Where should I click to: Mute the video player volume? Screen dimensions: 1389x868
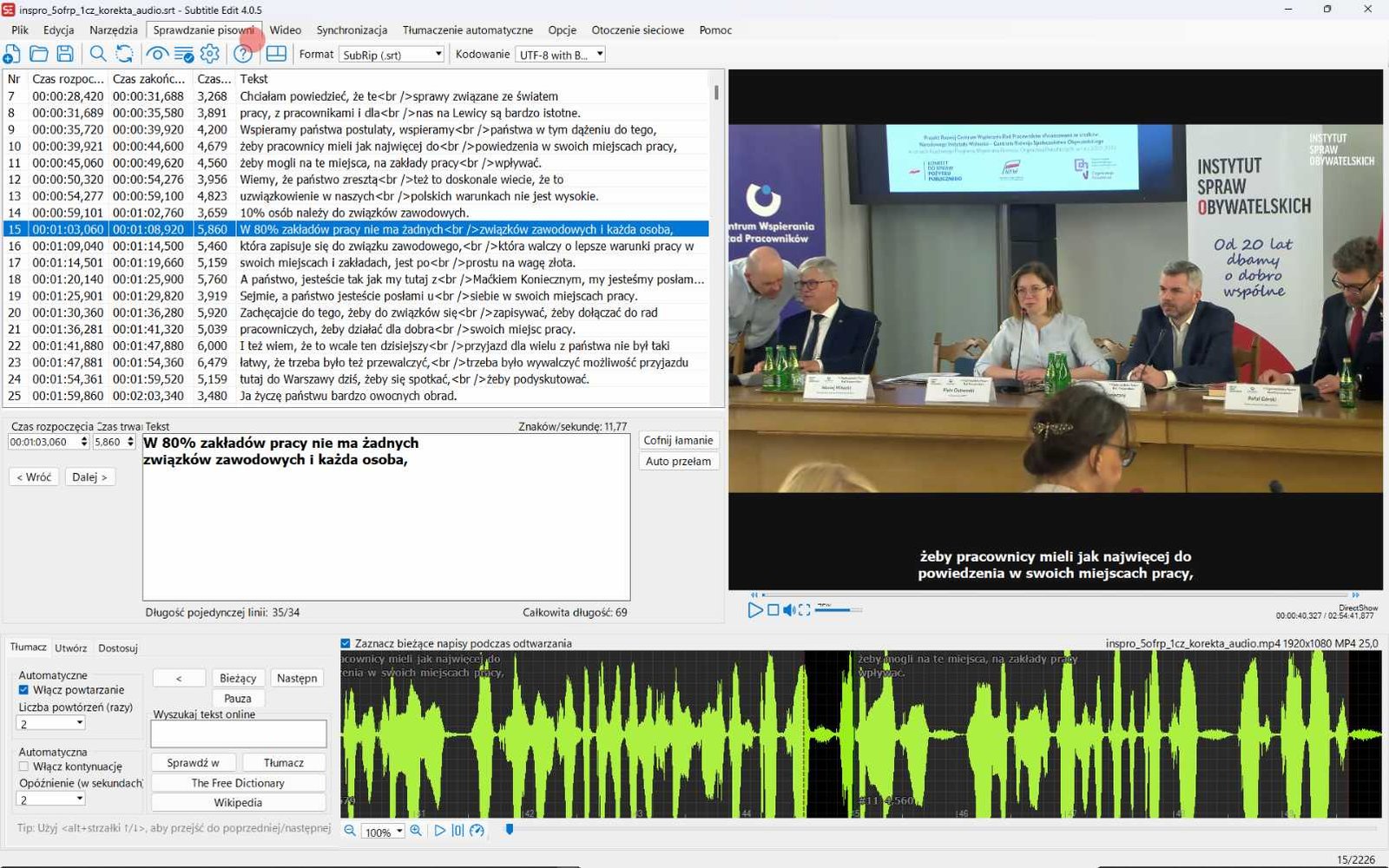(x=789, y=610)
